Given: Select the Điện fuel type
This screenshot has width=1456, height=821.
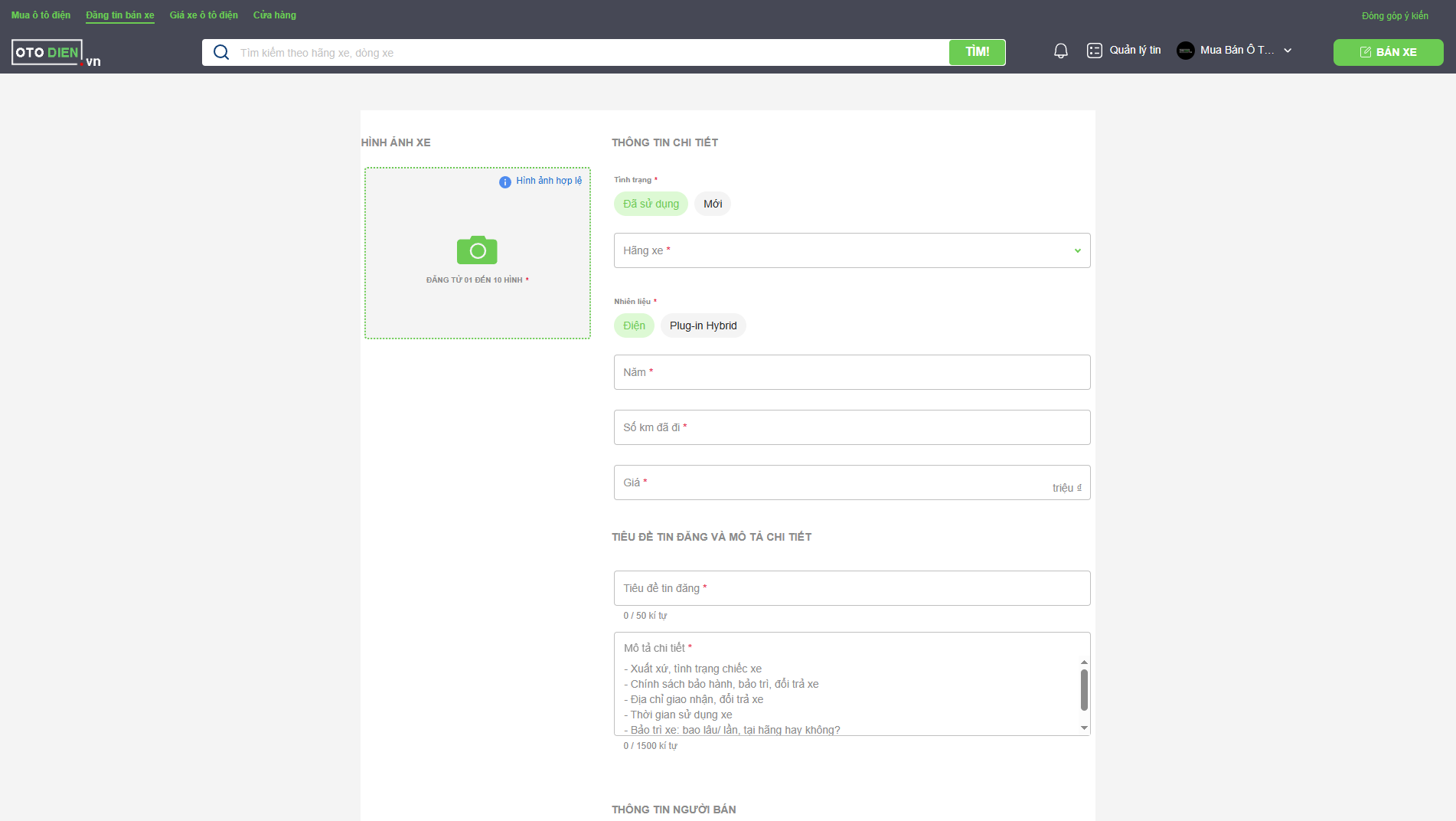Looking at the screenshot, I should 634,325.
